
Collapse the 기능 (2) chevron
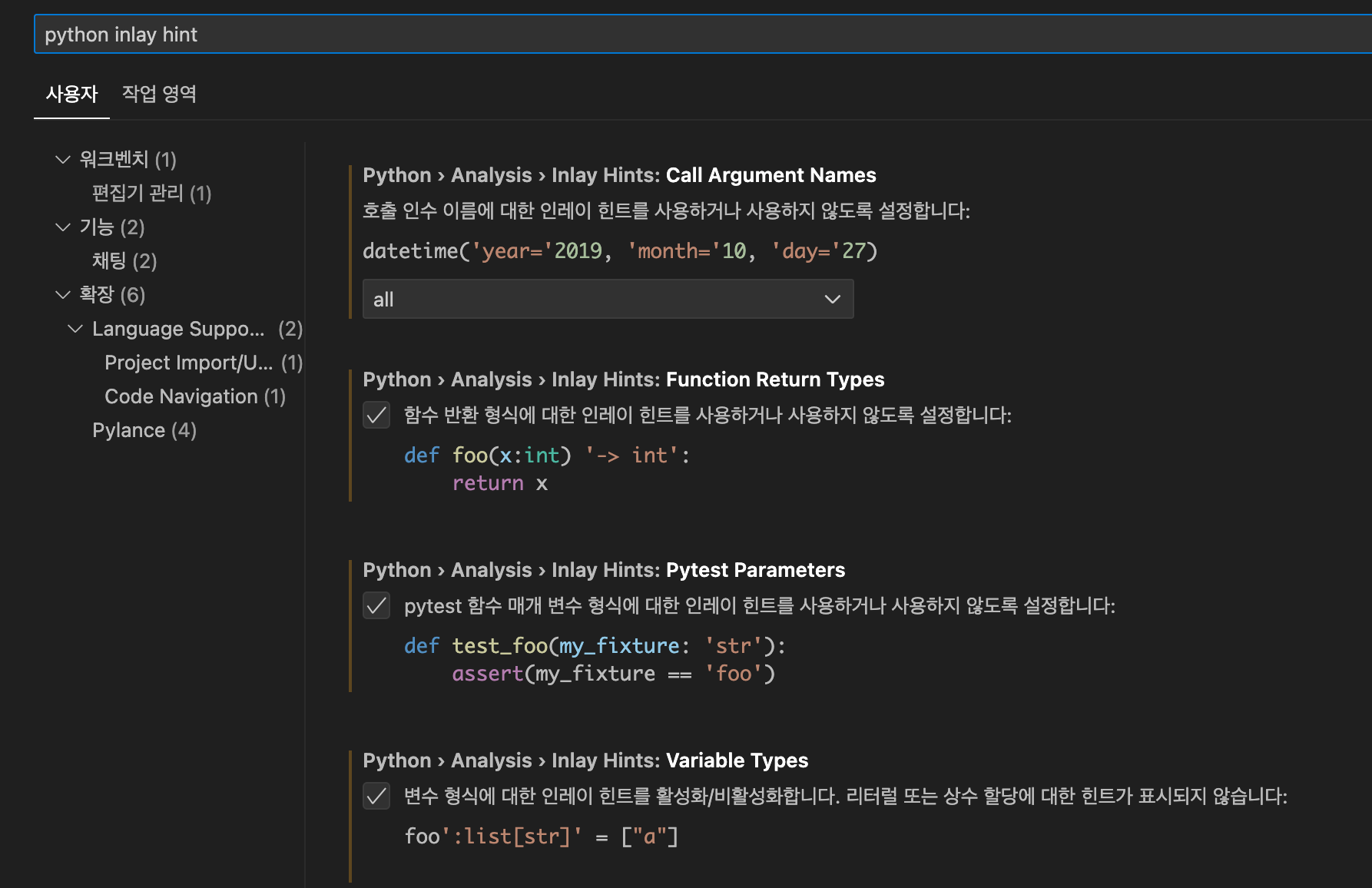pos(63,227)
